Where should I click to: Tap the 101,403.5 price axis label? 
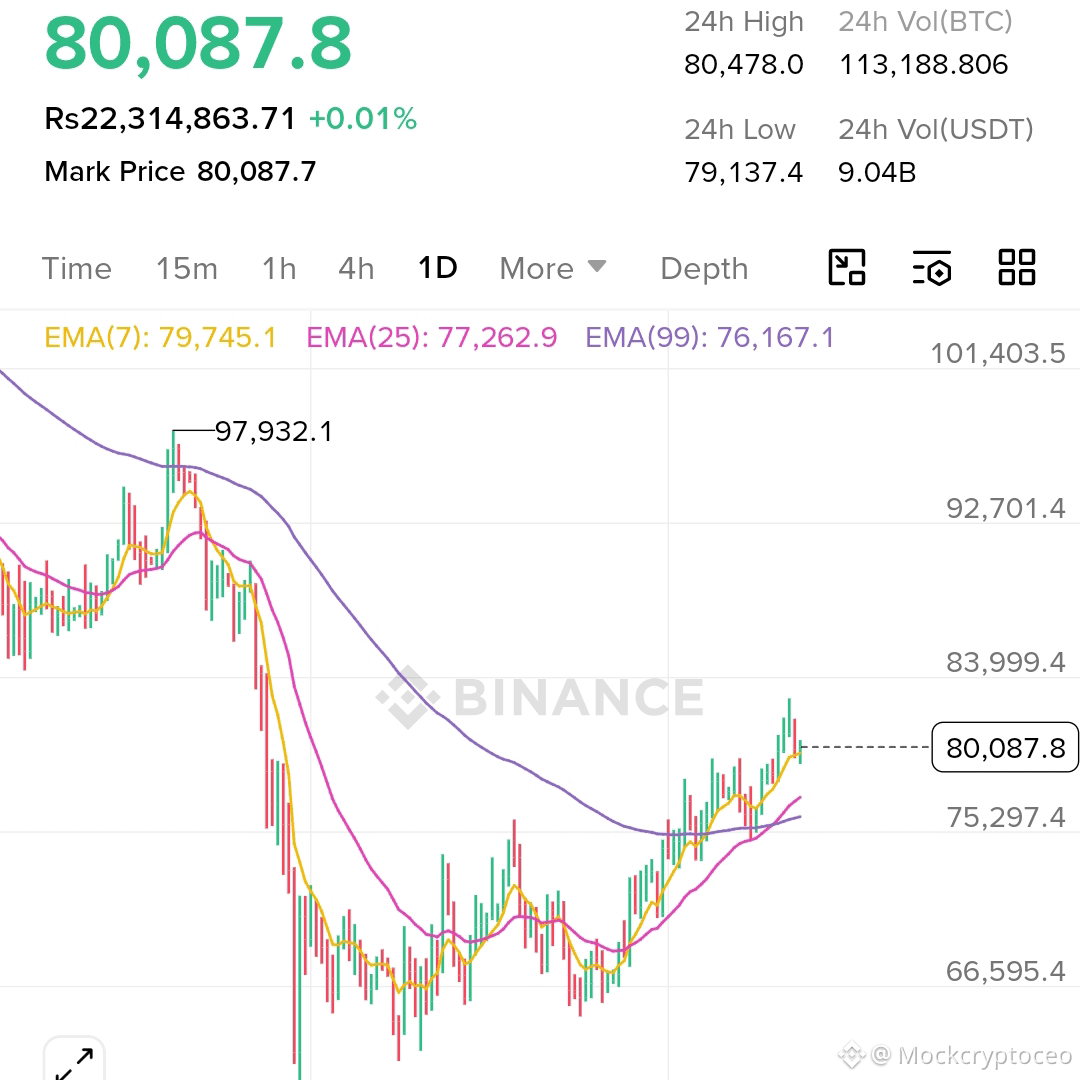click(998, 353)
